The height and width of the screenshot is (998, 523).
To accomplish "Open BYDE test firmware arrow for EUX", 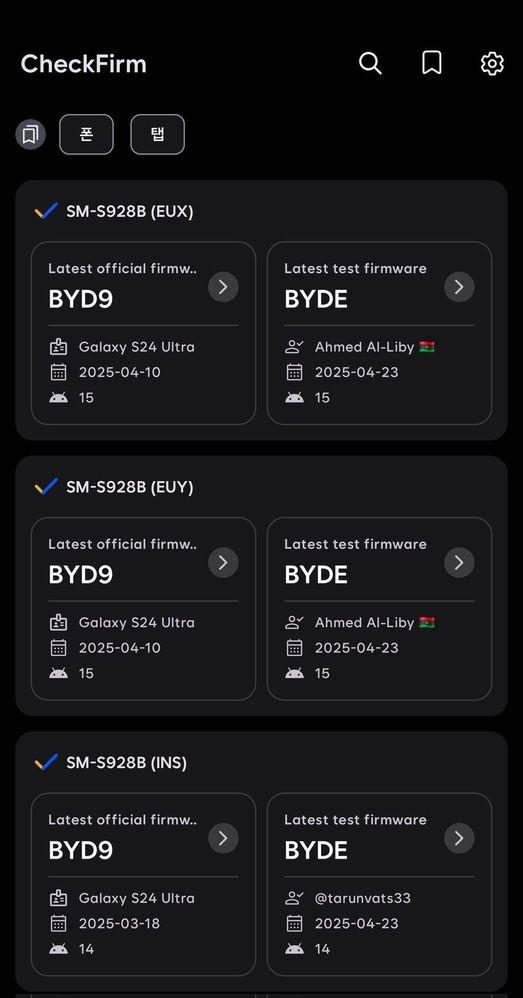I will 459,287.
